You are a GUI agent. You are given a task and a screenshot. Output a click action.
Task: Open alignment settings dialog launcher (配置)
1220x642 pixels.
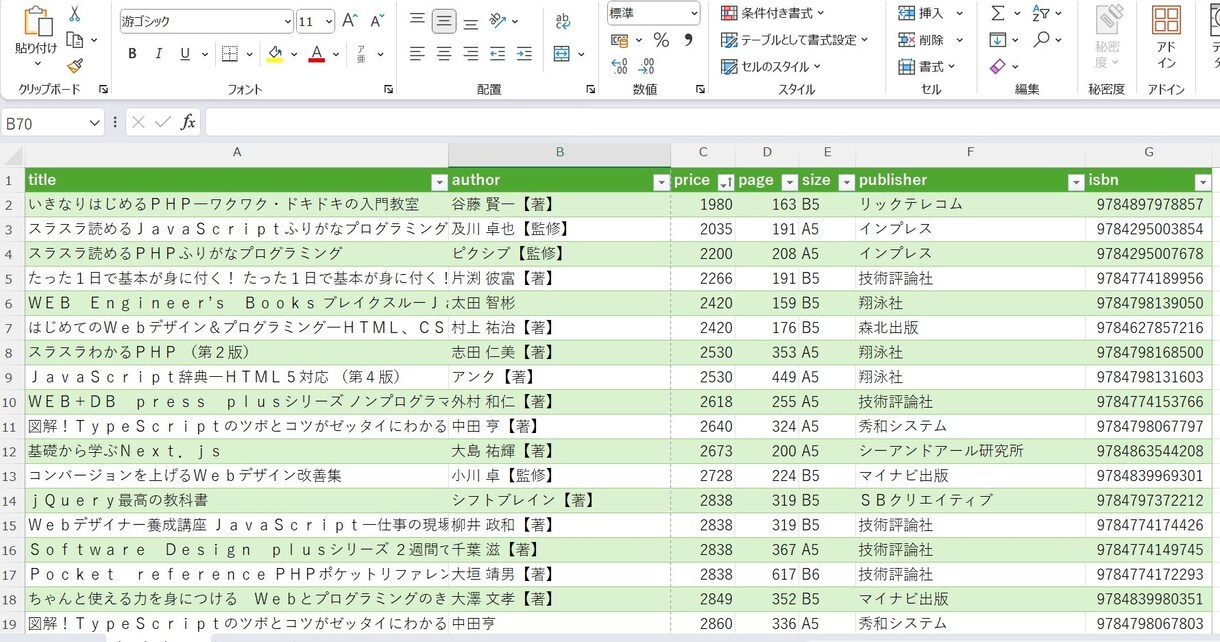(x=590, y=89)
